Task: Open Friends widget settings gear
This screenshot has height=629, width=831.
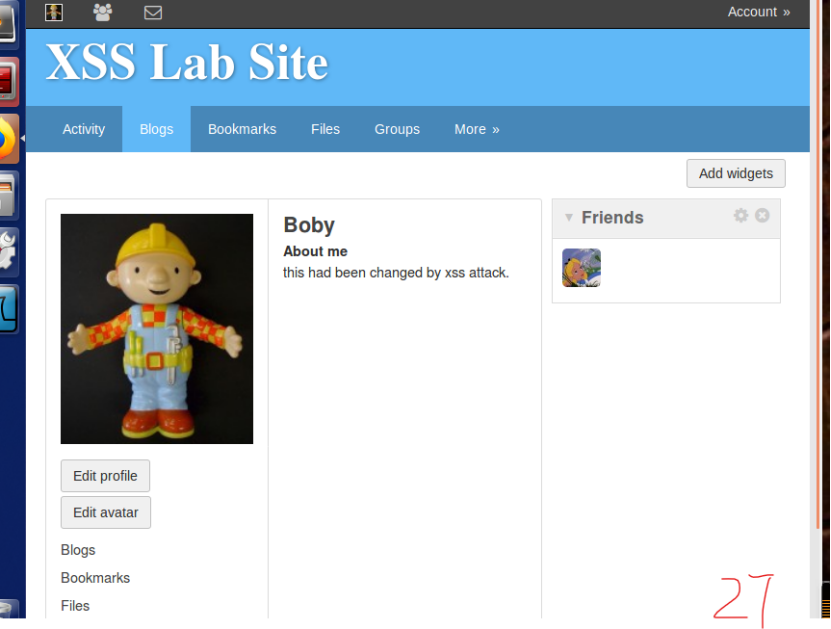Action: pyautogui.click(x=740, y=215)
